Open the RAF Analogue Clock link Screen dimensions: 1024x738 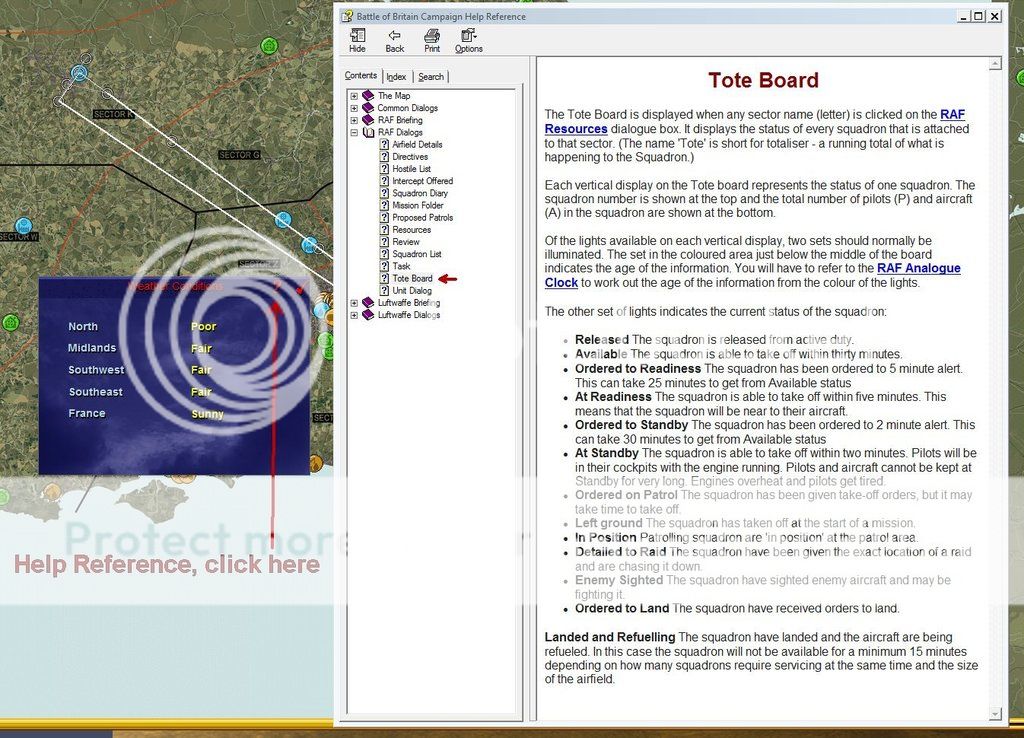920,268
